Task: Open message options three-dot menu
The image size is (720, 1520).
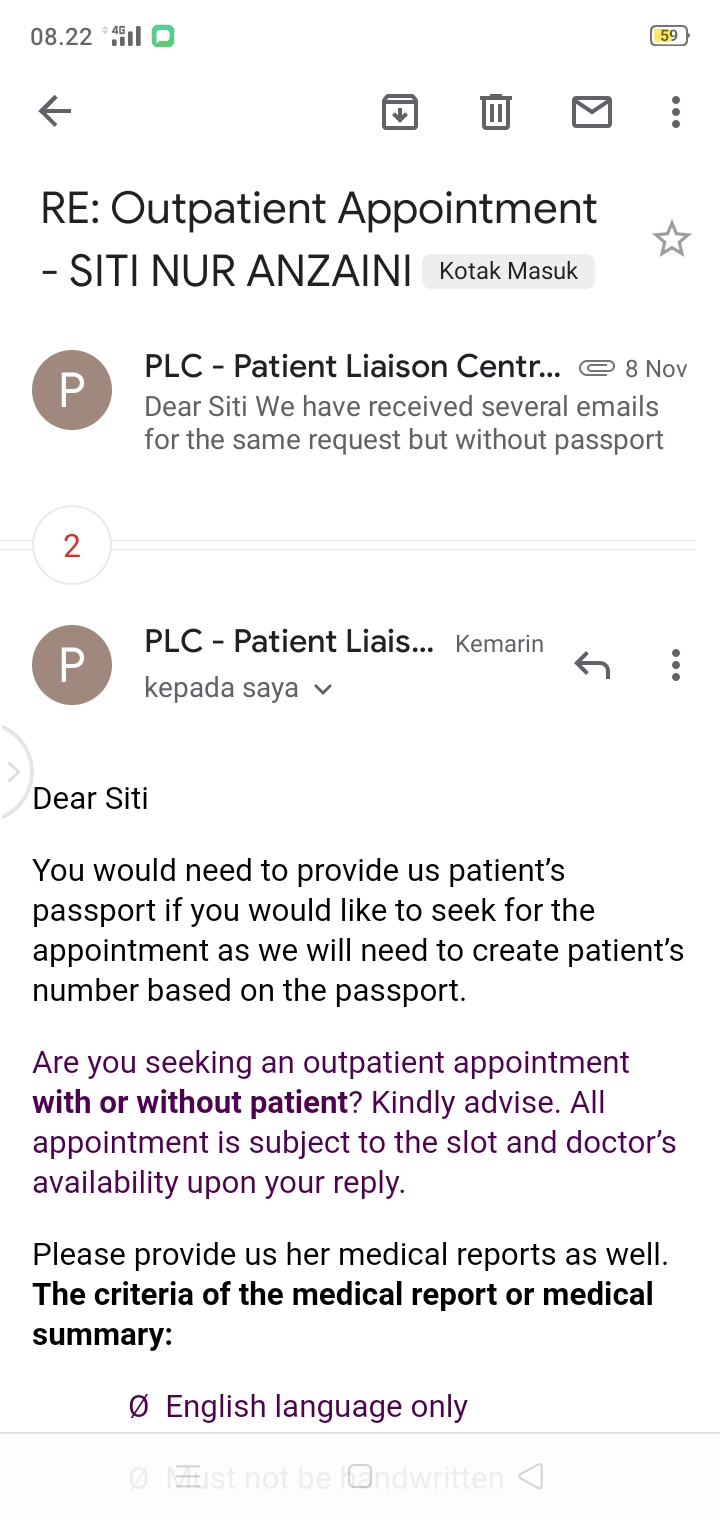Action: click(676, 664)
